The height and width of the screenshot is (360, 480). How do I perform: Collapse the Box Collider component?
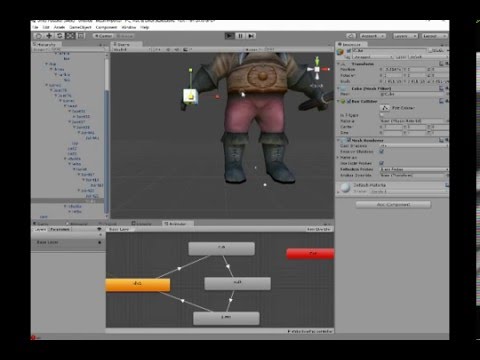[339, 101]
